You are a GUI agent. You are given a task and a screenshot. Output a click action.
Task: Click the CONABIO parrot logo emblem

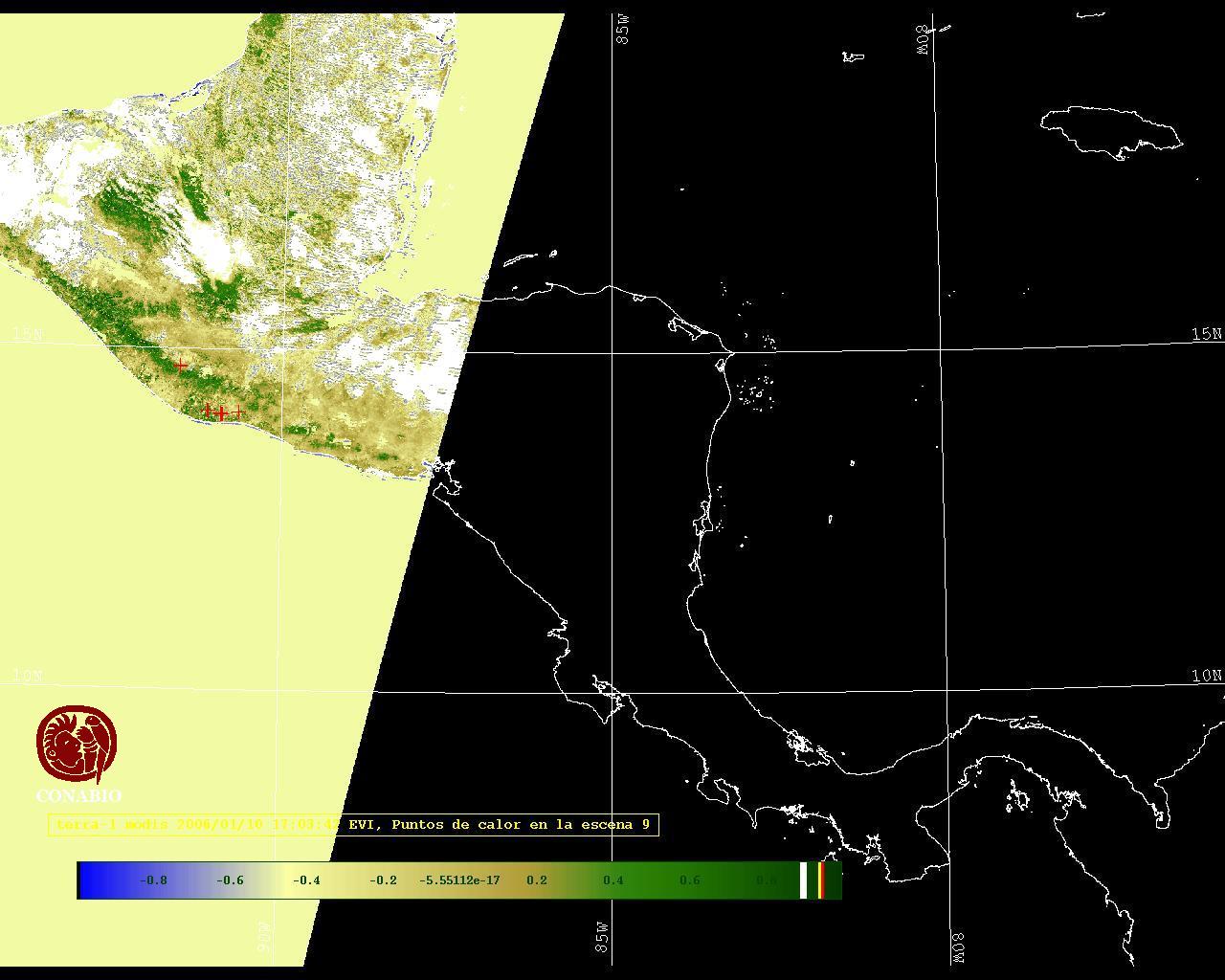click(x=77, y=745)
